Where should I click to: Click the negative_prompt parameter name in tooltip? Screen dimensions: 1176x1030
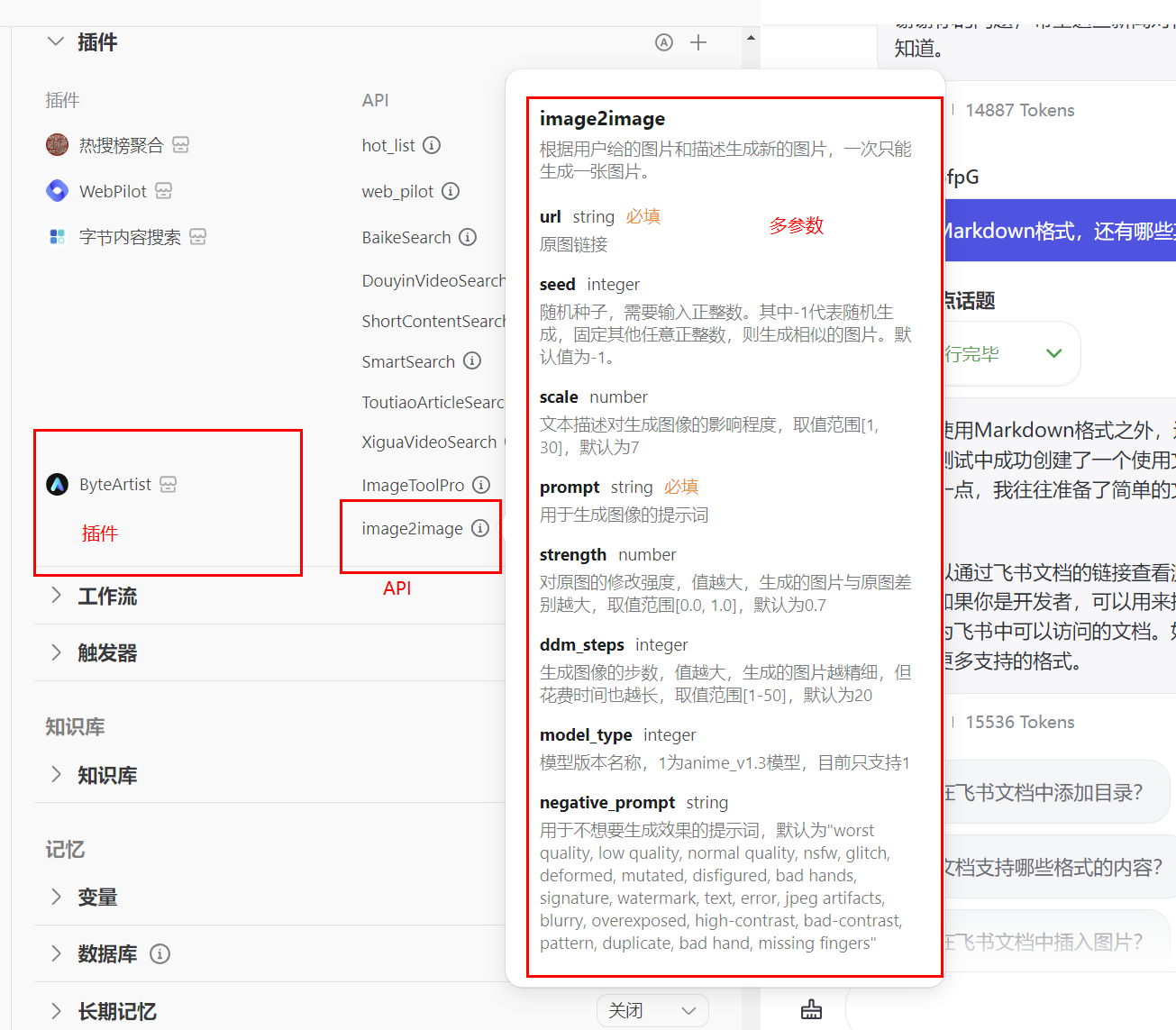point(606,802)
